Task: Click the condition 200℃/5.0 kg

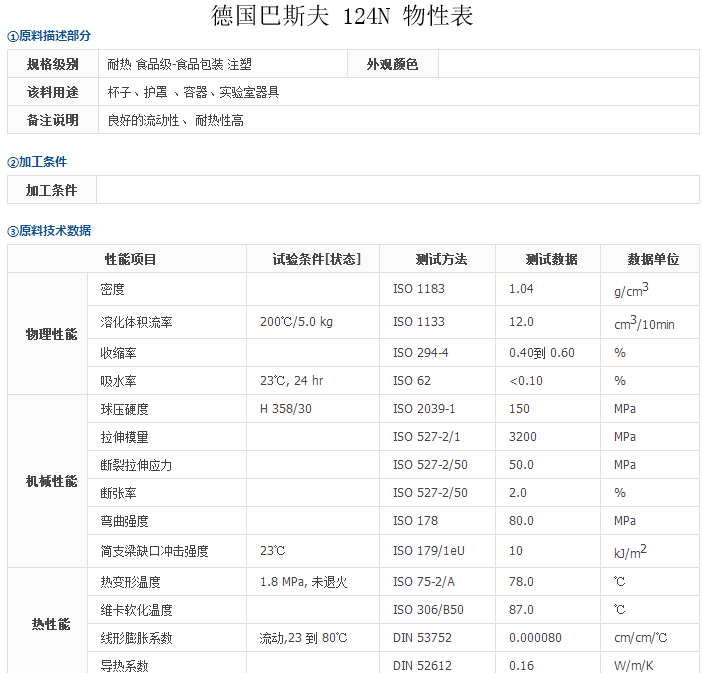Action: [x=296, y=322]
